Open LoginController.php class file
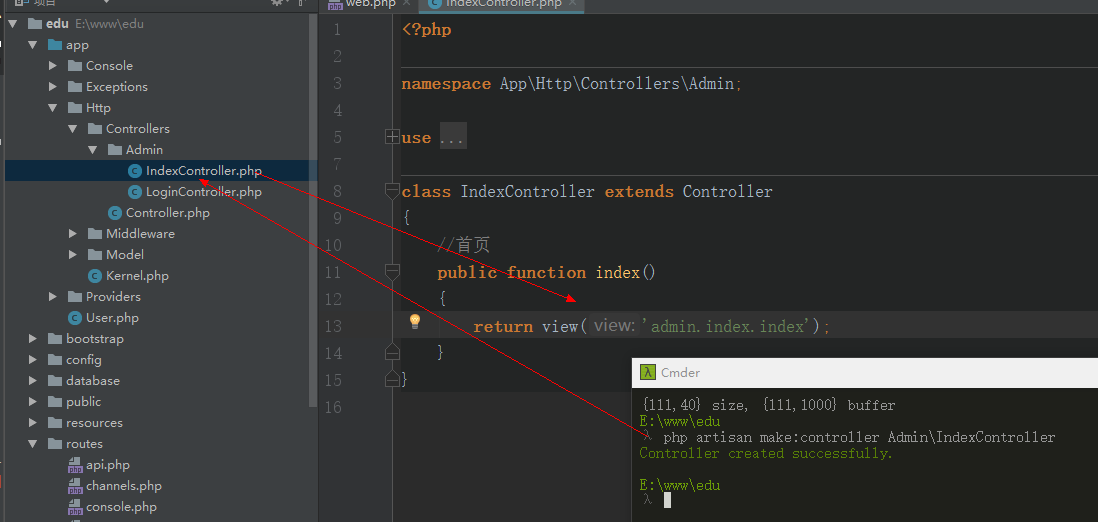The width and height of the screenshot is (1098, 522). pos(203,192)
